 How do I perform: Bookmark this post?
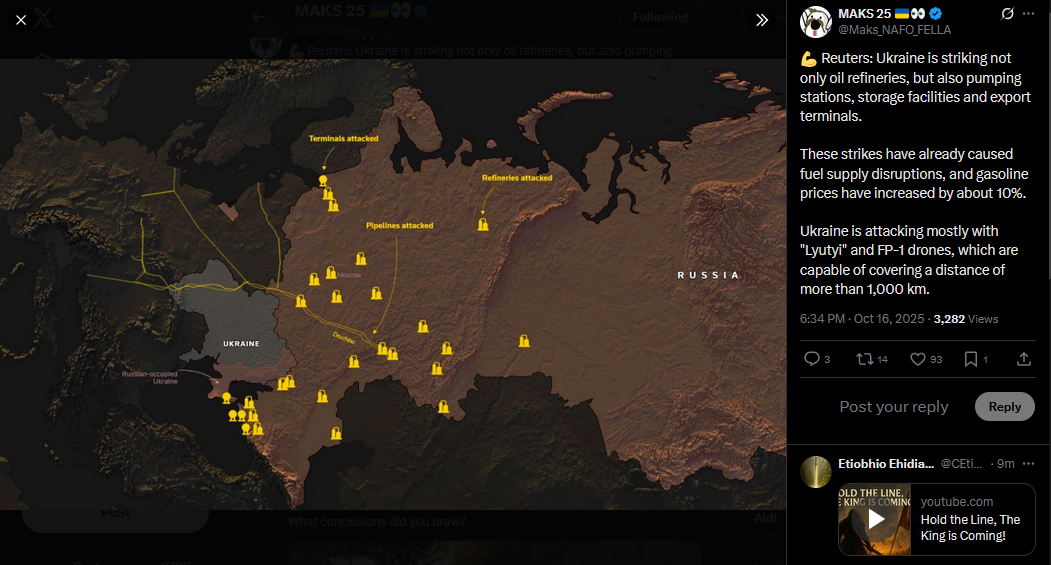click(x=970, y=359)
